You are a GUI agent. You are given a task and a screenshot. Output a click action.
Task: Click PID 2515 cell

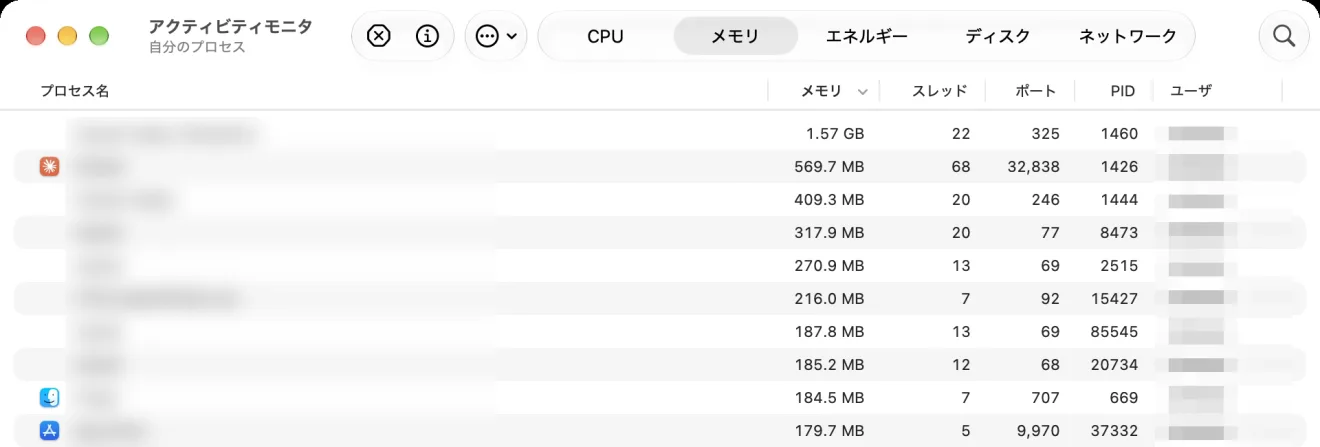pyautogui.click(x=1119, y=265)
